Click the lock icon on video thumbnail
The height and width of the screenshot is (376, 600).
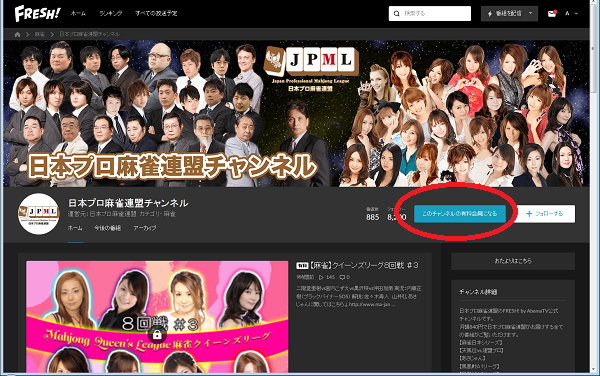click(x=157, y=335)
